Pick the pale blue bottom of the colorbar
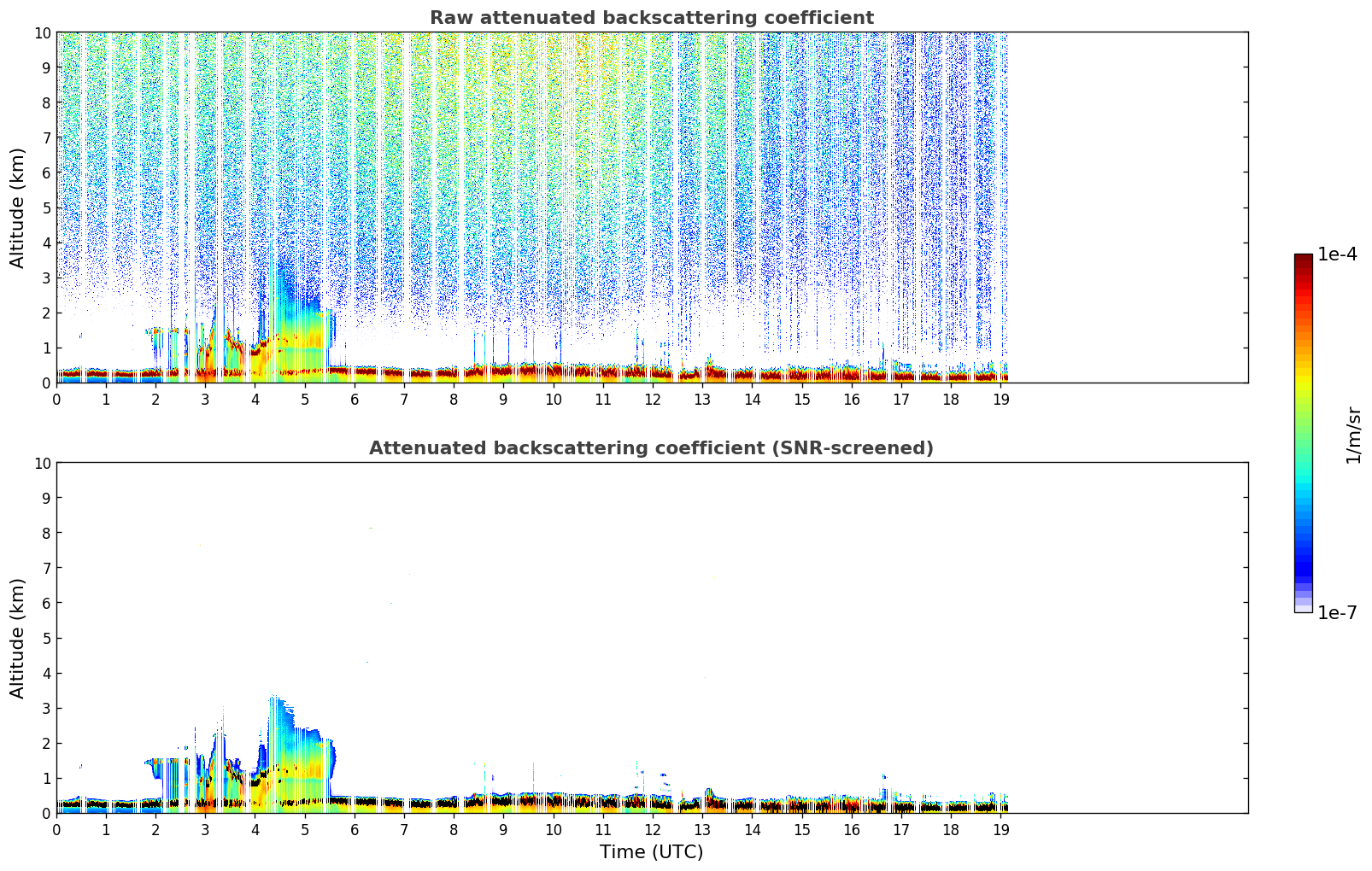Screen dimensions: 1372x871 point(1303,607)
